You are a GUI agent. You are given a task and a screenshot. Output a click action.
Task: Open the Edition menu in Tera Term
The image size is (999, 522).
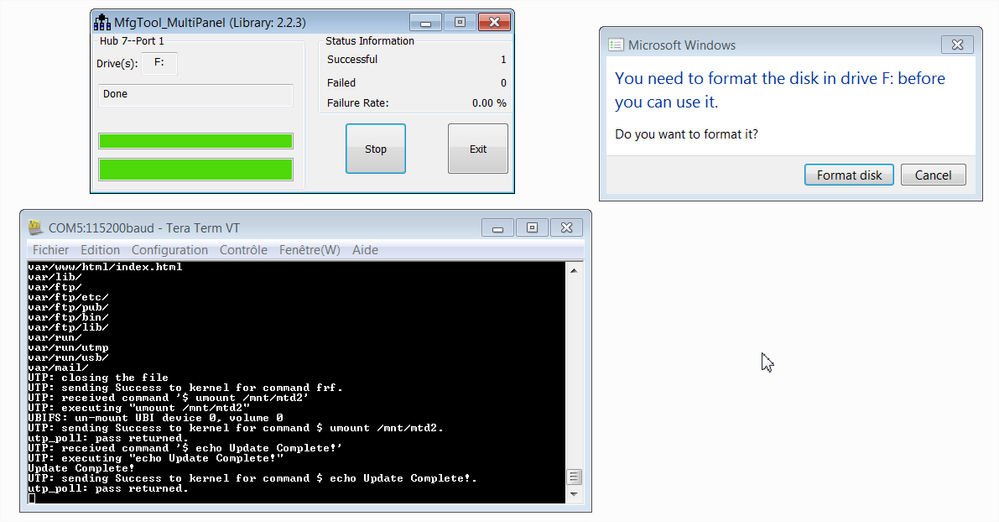pyautogui.click(x=100, y=250)
